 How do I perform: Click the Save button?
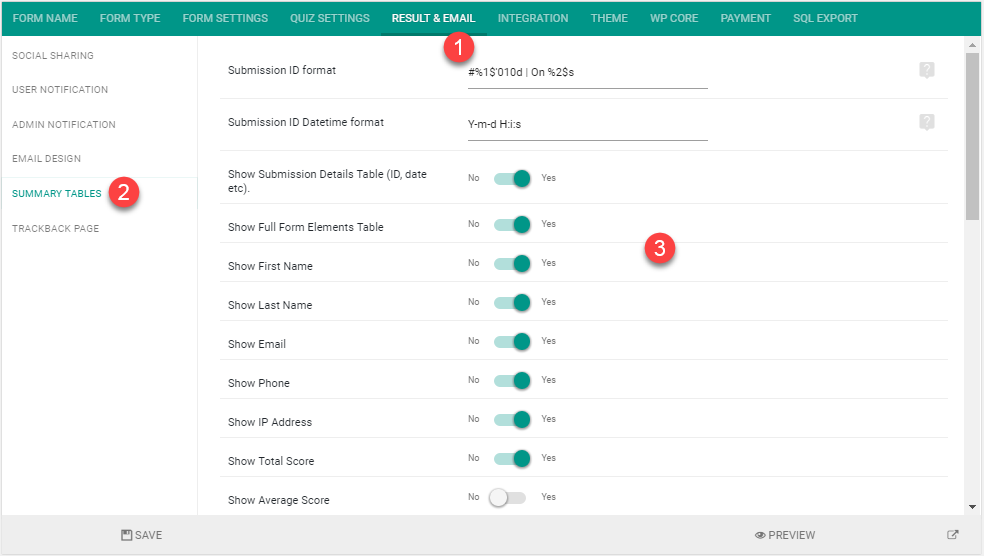[x=142, y=535]
